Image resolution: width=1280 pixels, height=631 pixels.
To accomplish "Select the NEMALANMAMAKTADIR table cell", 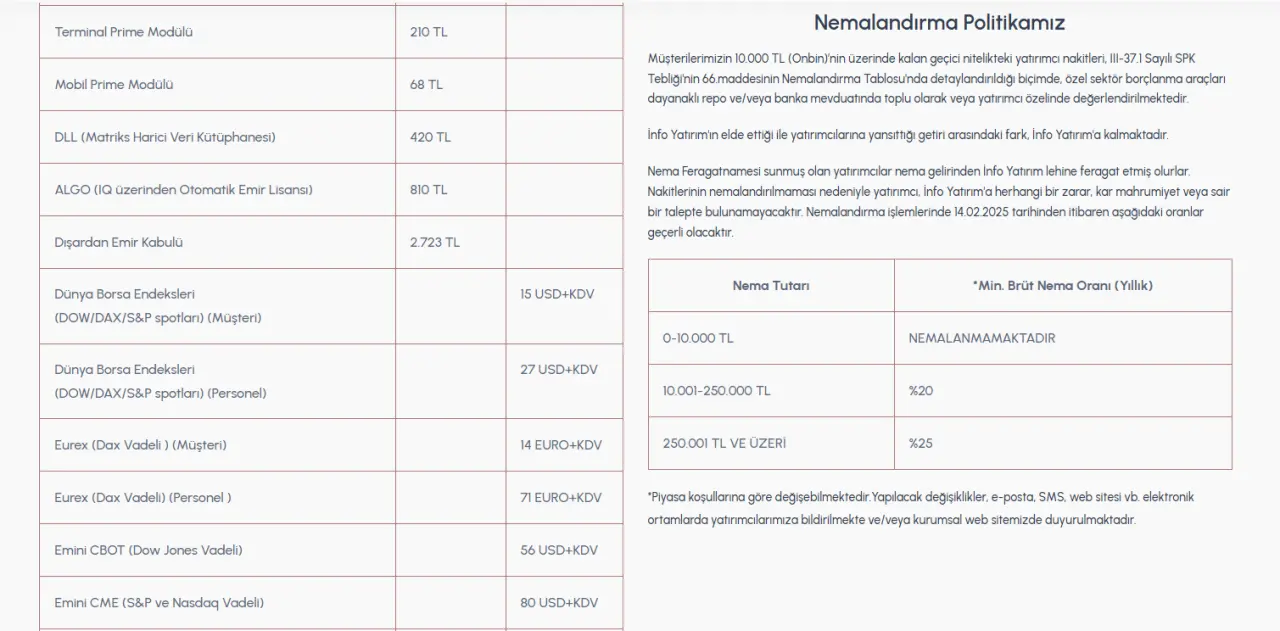I will 982,338.
